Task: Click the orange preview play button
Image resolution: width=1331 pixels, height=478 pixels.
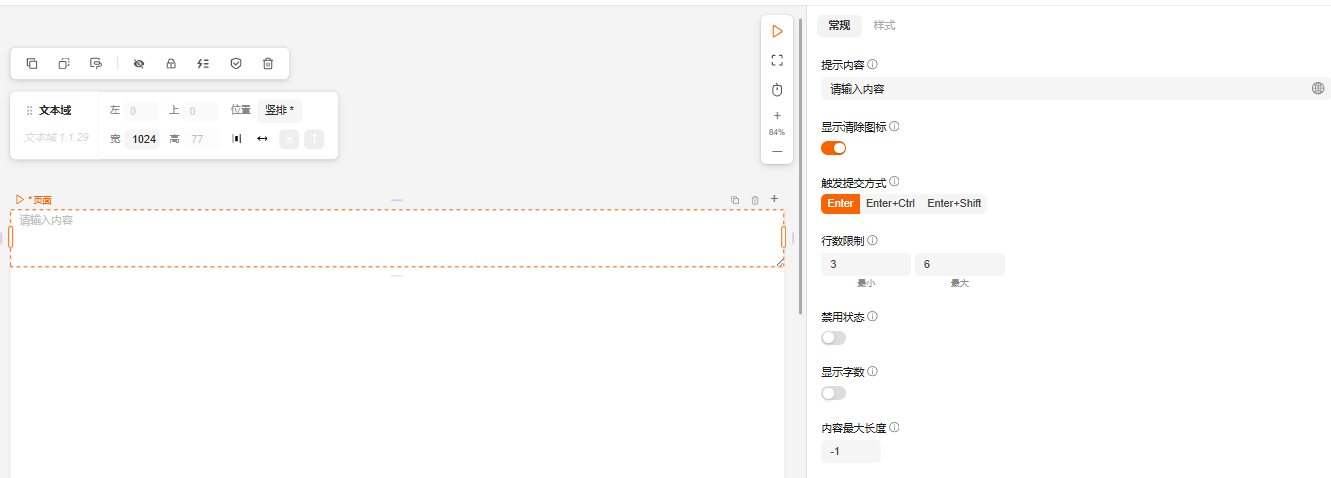Action: tap(777, 32)
